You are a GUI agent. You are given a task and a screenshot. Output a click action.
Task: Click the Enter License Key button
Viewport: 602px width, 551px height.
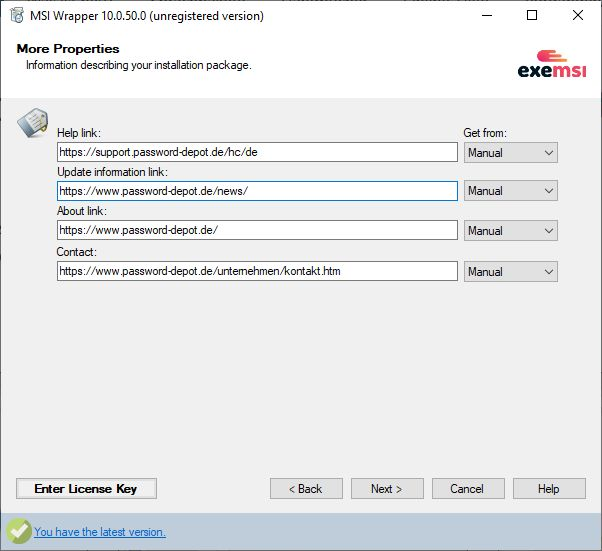(x=86, y=488)
